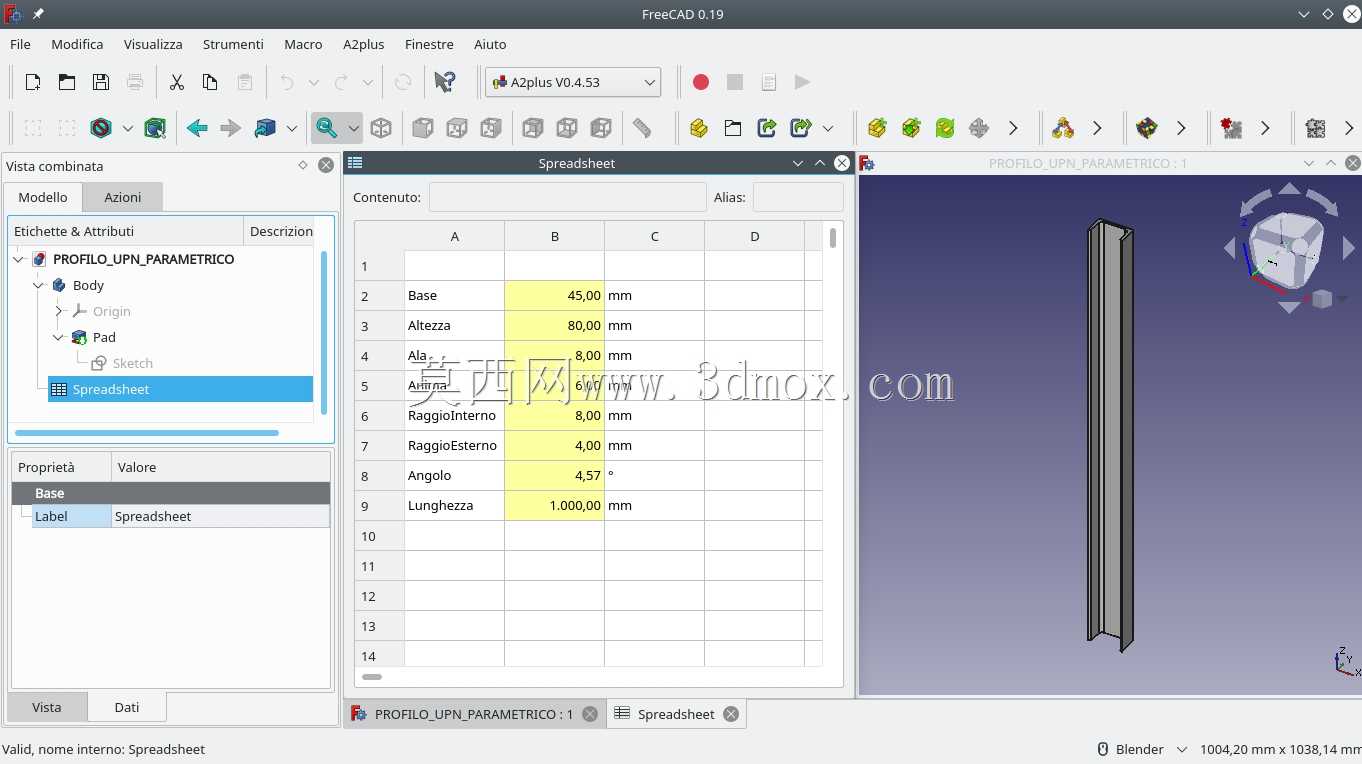The height and width of the screenshot is (764, 1362).
Task: Start macro recording with red circle
Action: [701, 82]
